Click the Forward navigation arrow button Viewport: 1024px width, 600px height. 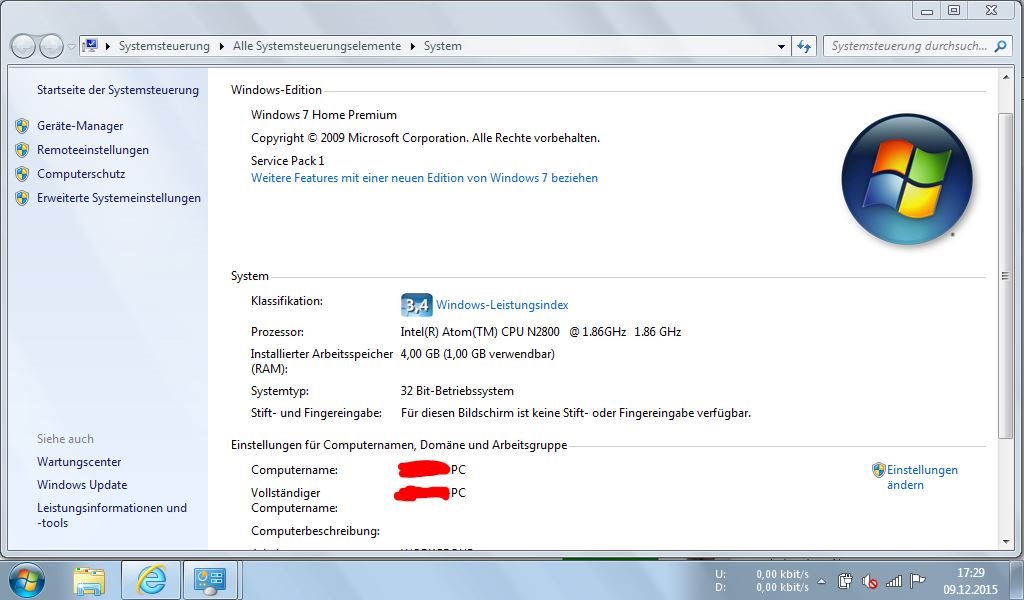tap(52, 46)
